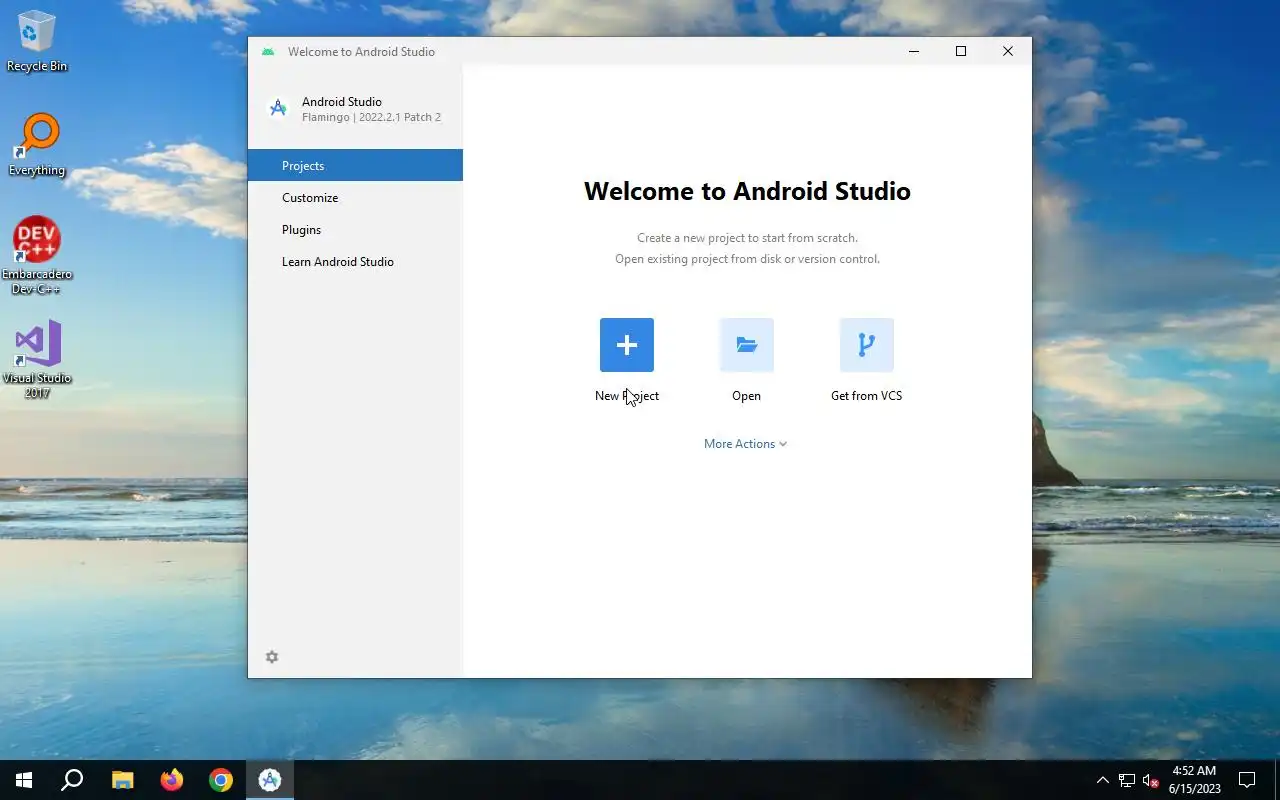Click the New Project plus icon

click(627, 345)
